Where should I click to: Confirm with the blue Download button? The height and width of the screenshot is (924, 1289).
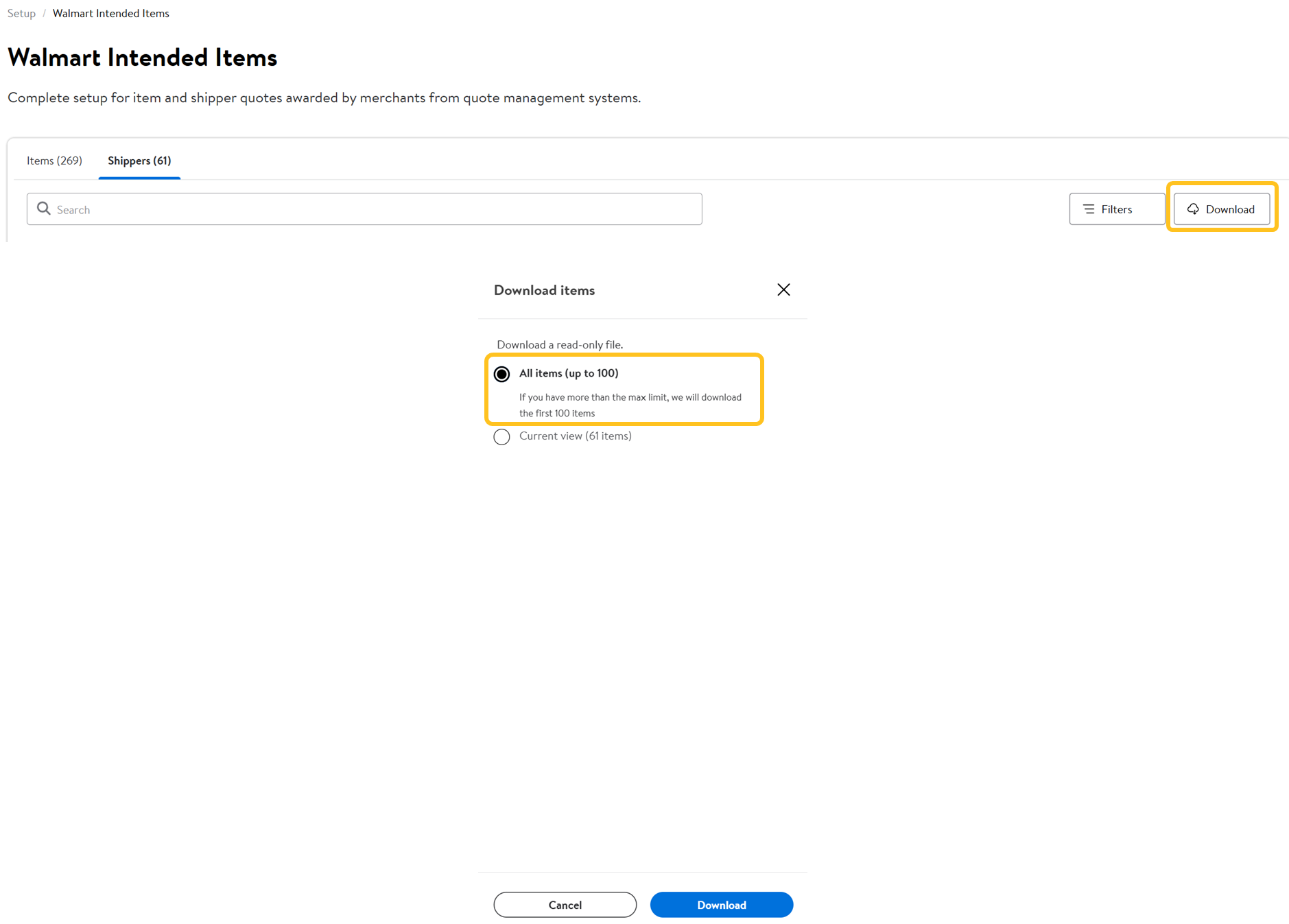[x=721, y=905]
